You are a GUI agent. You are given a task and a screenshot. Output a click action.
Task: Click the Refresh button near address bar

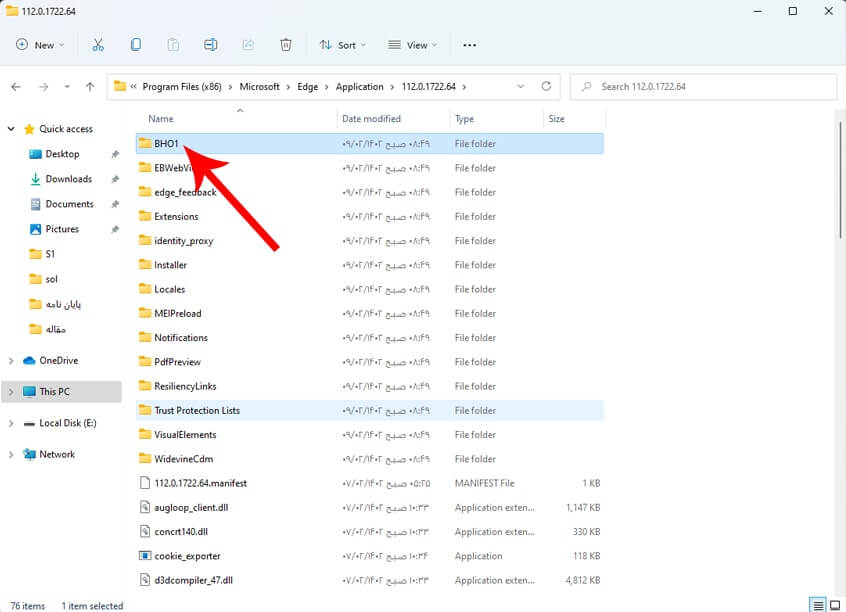coord(546,87)
